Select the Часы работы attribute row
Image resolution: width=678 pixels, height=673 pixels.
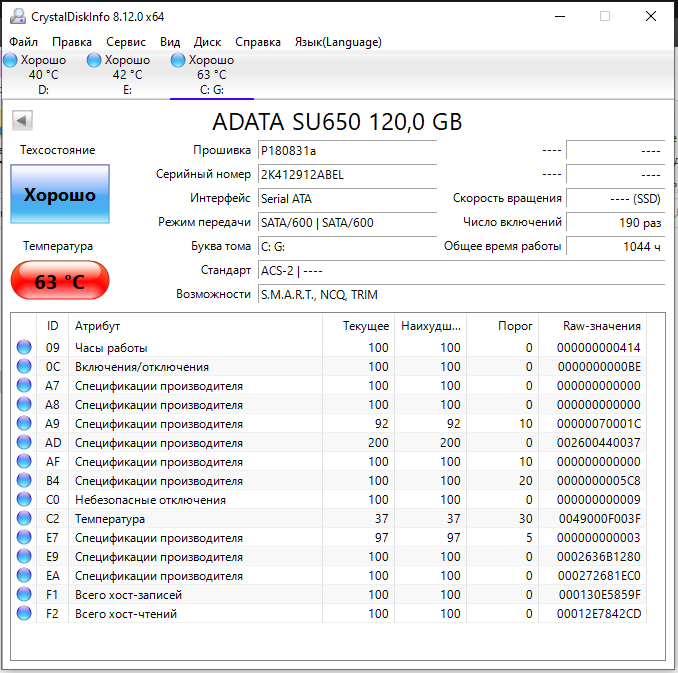[329, 347]
